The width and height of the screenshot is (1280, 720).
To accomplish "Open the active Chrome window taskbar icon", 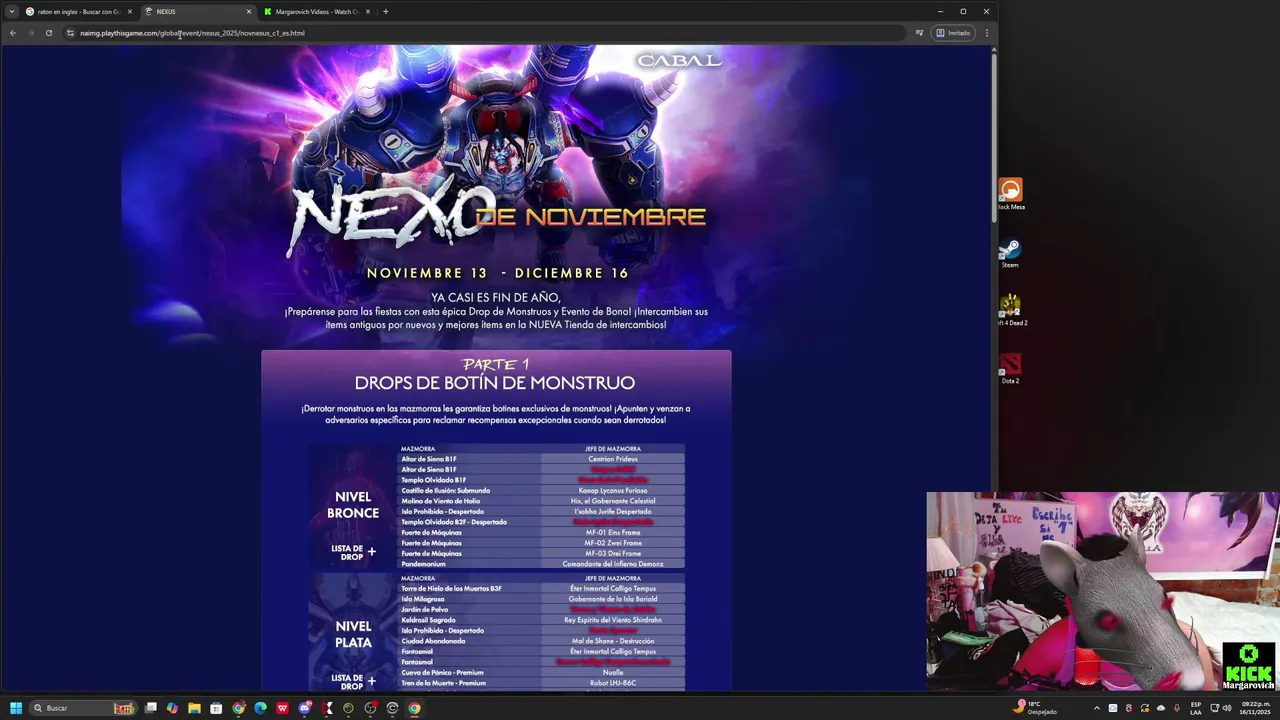I will [x=414, y=708].
